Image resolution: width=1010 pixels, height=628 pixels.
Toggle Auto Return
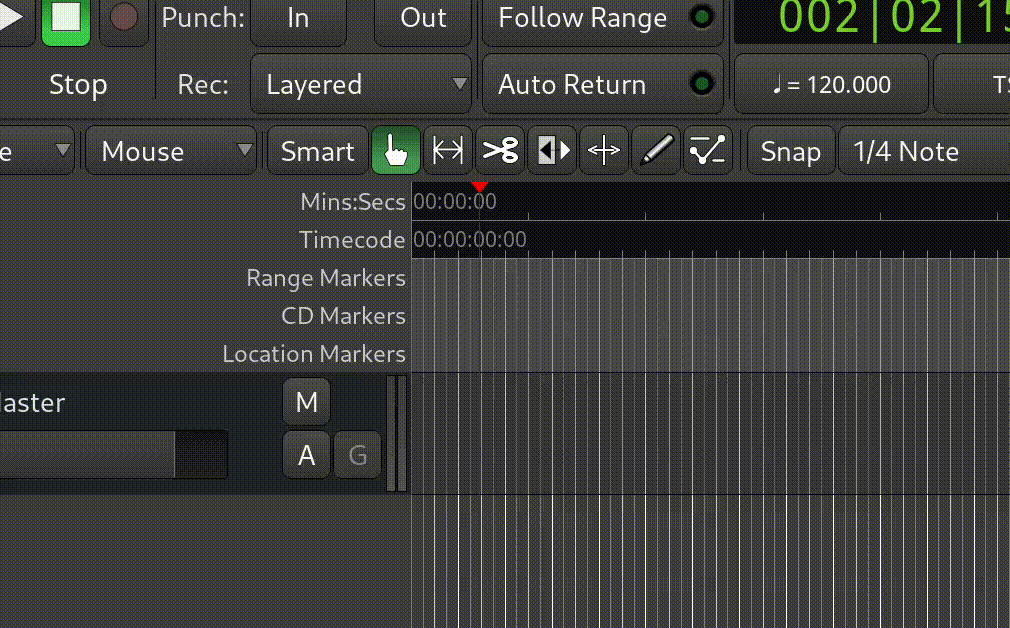[x=602, y=85]
